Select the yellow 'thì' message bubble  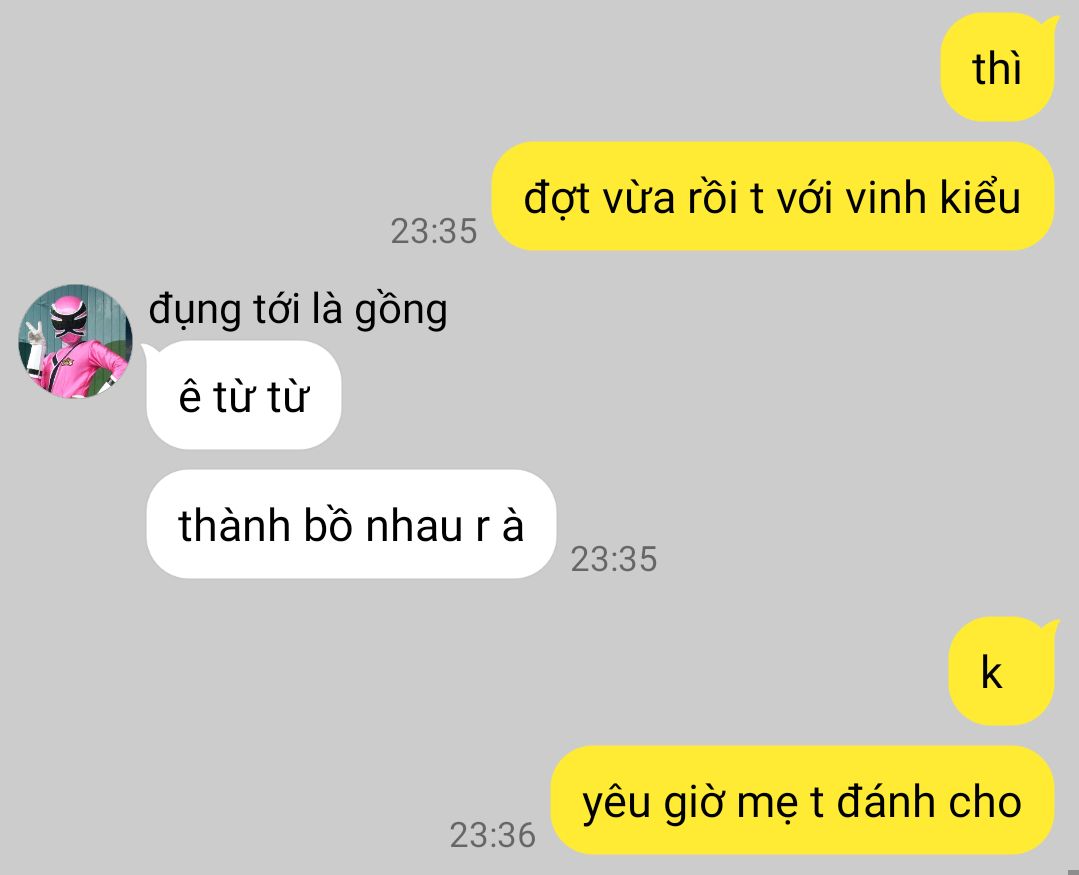[998, 67]
